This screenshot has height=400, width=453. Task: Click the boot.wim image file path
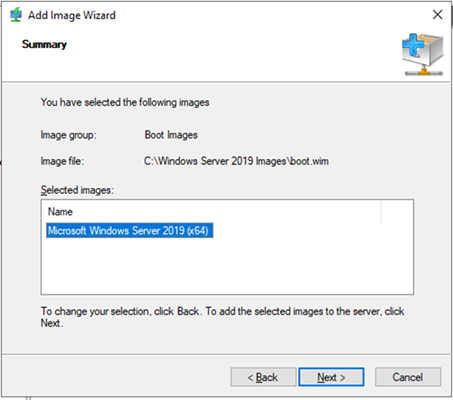pos(236,161)
